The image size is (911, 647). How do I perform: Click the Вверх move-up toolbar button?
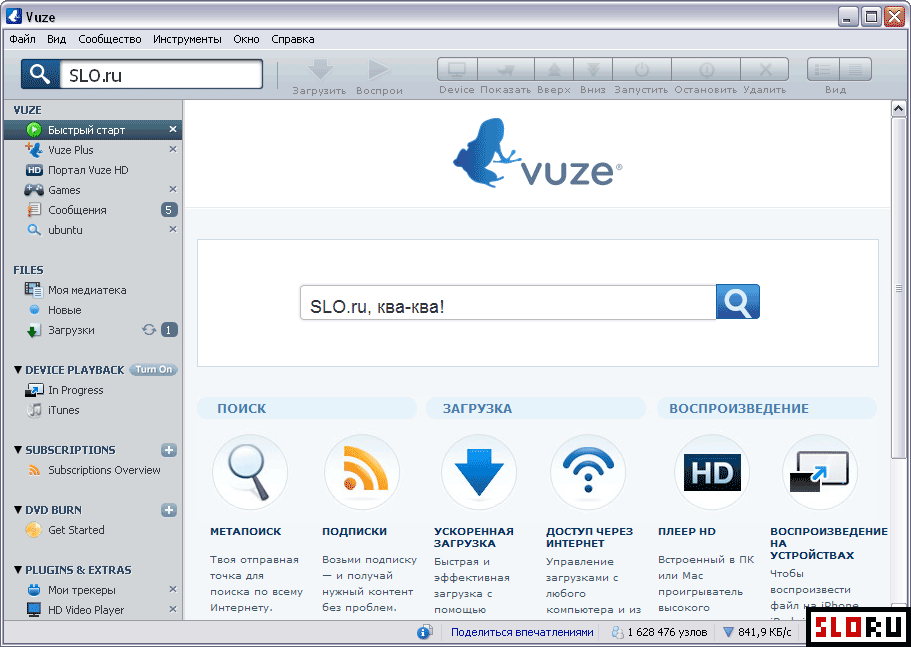click(554, 70)
